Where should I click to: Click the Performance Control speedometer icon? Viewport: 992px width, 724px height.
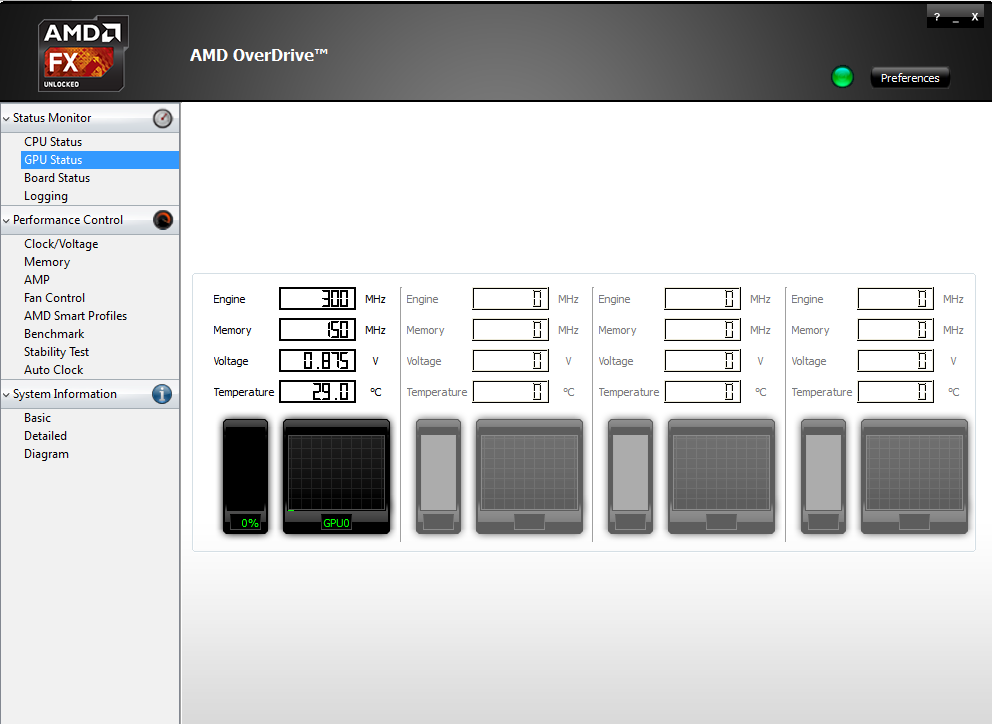tap(163, 220)
